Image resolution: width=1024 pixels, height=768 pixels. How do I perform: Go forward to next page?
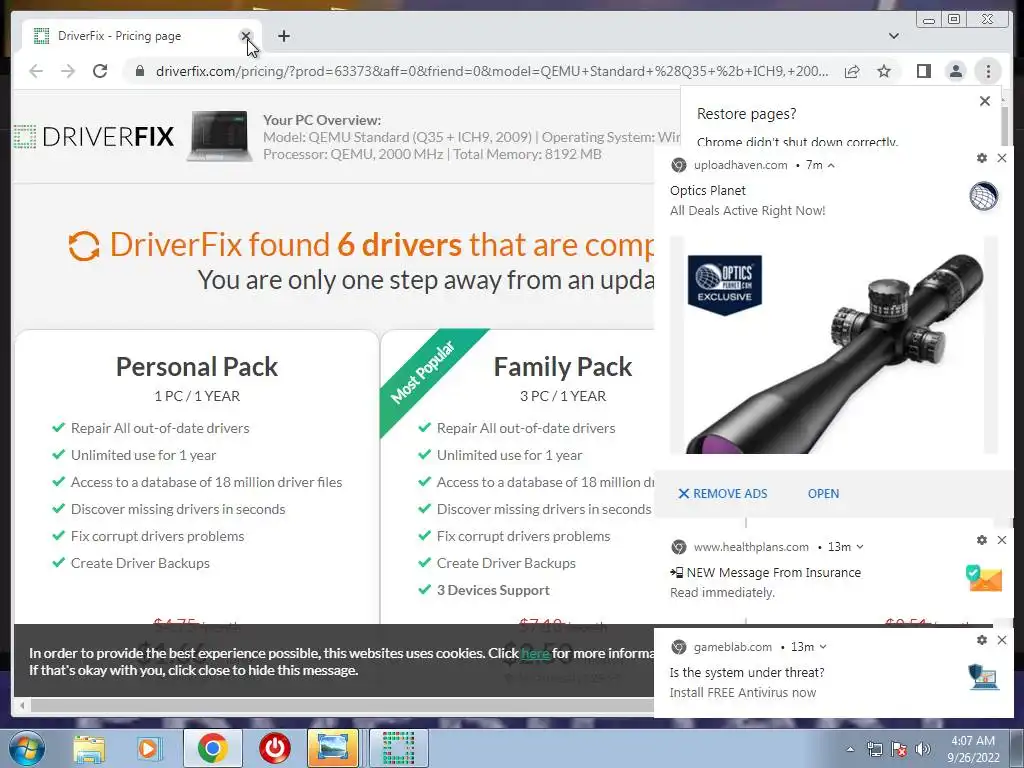pyautogui.click(x=68, y=71)
